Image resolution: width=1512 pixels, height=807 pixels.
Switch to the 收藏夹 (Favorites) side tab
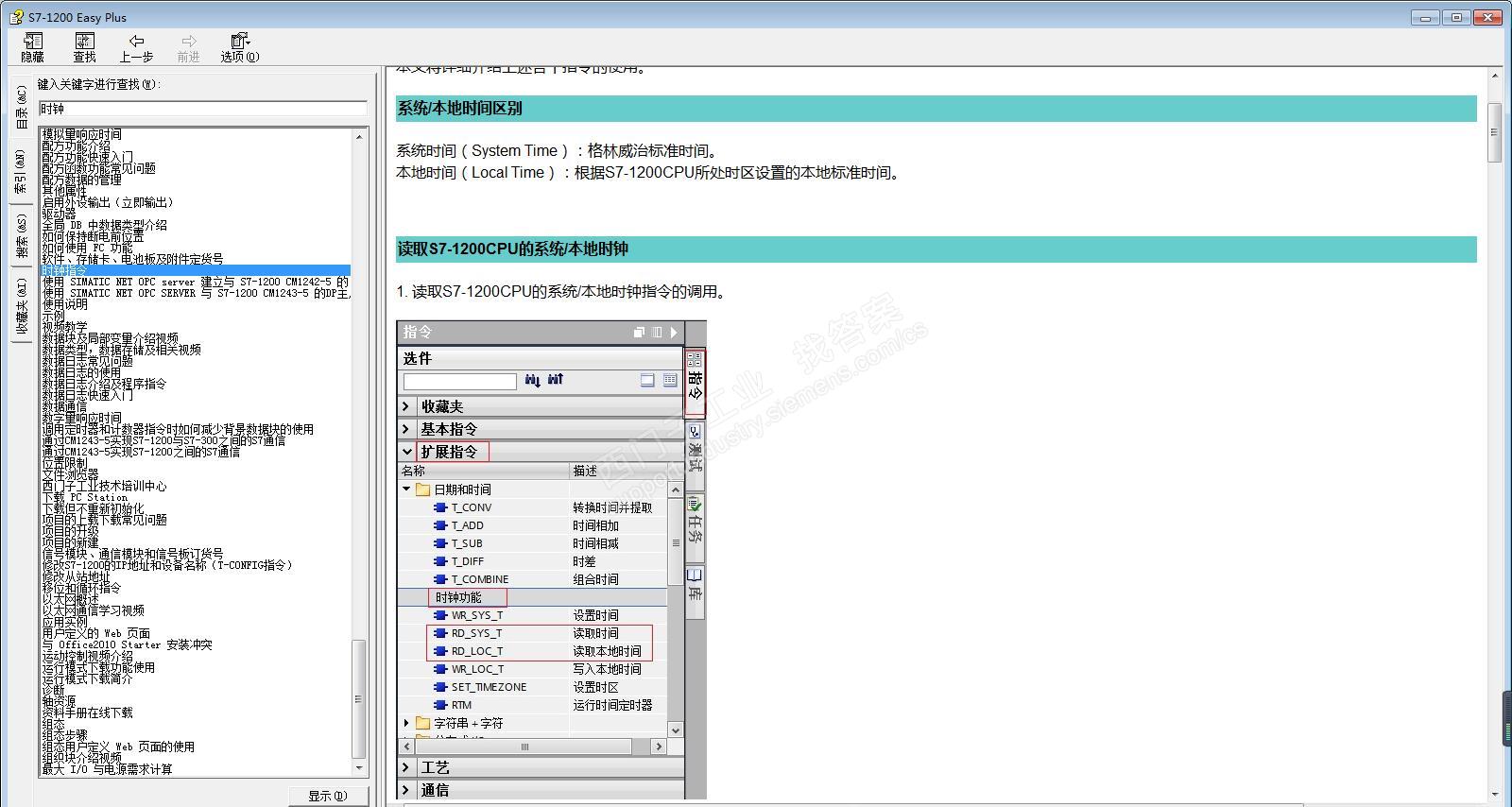tap(22, 307)
